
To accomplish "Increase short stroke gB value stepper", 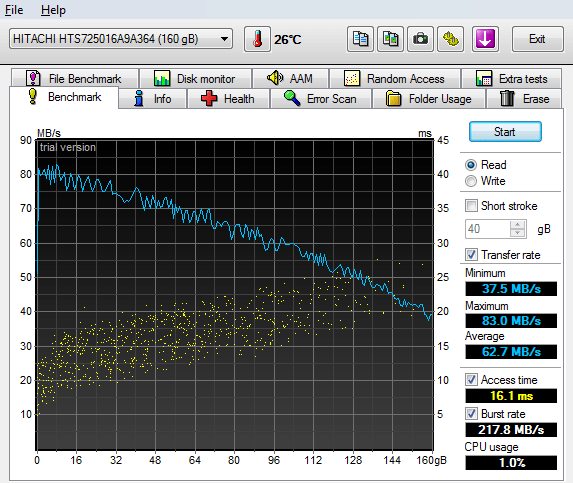I will pos(517,225).
